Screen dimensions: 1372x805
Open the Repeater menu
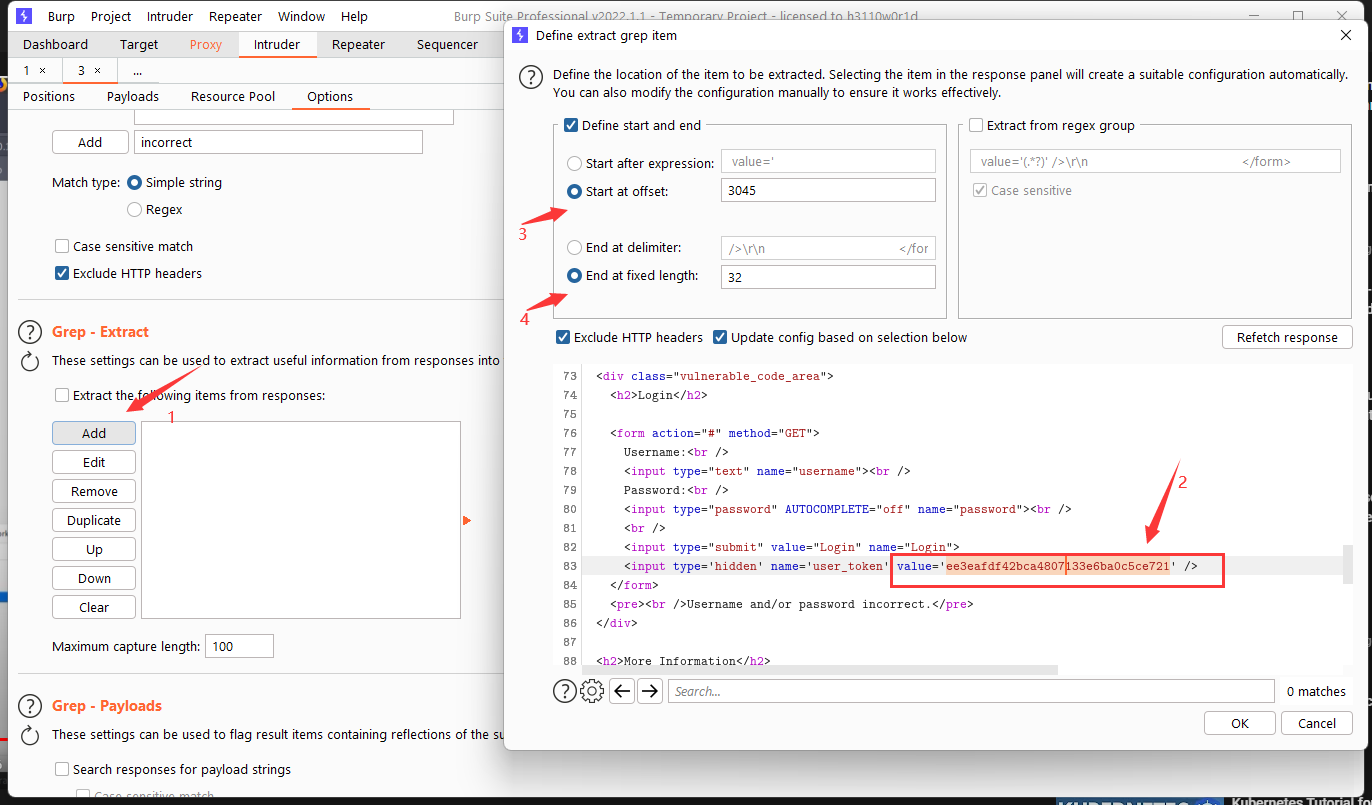[236, 16]
